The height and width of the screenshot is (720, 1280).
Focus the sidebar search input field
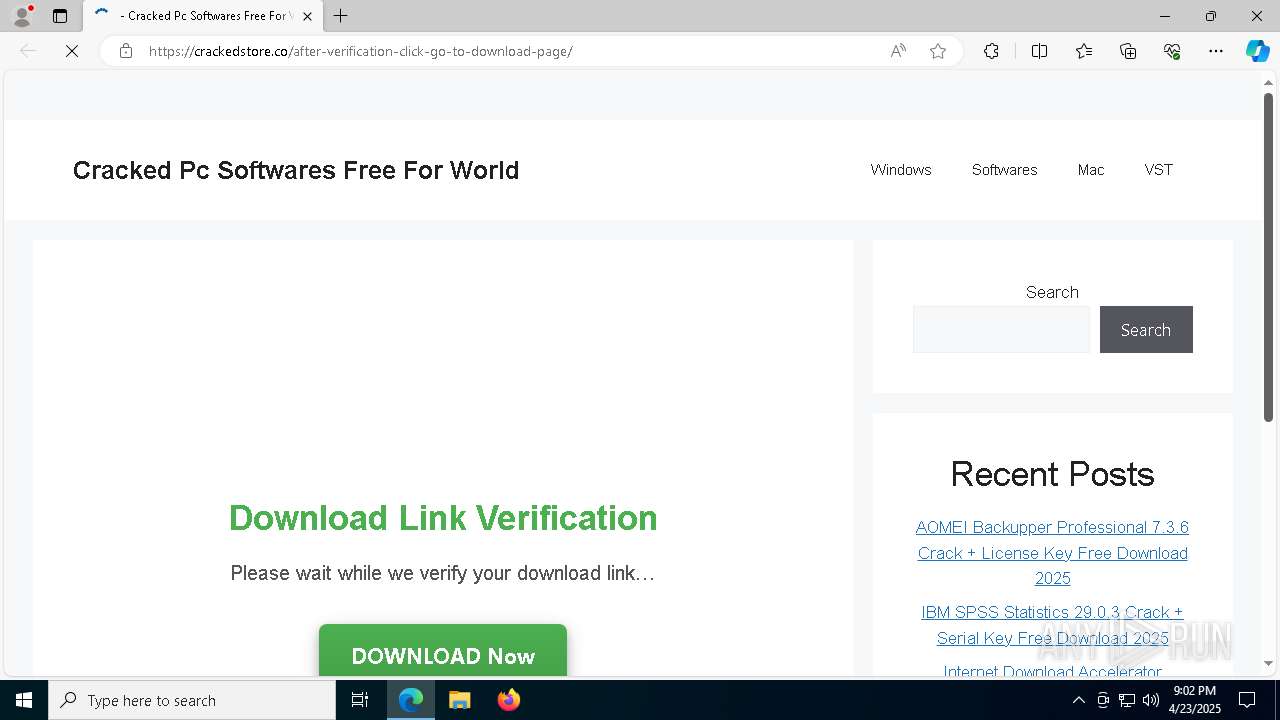[x=1001, y=329]
